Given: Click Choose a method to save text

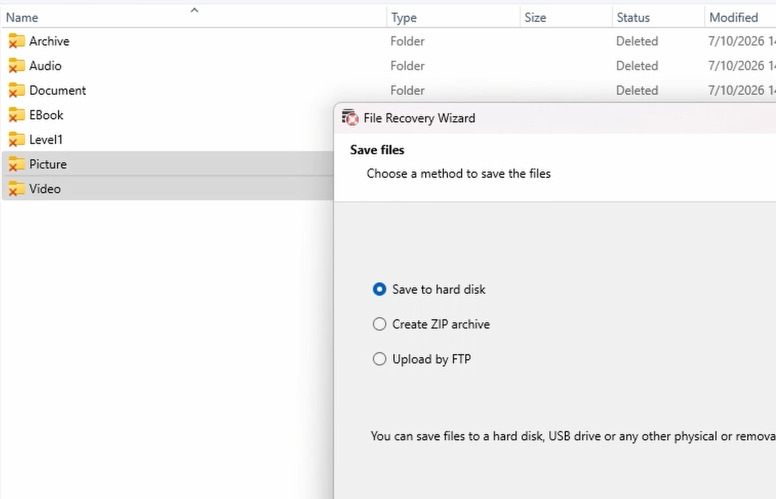Looking at the screenshot, I should pyautogui.click(x=459, y=174).
